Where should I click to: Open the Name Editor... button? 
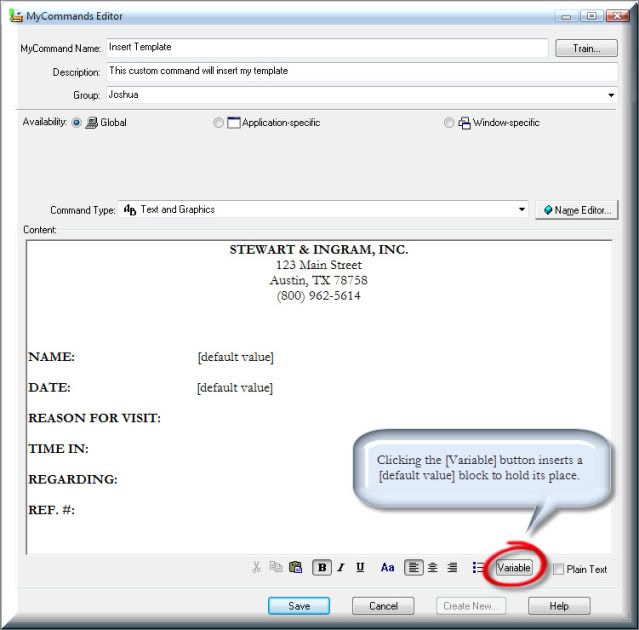[x=577, y=210]
